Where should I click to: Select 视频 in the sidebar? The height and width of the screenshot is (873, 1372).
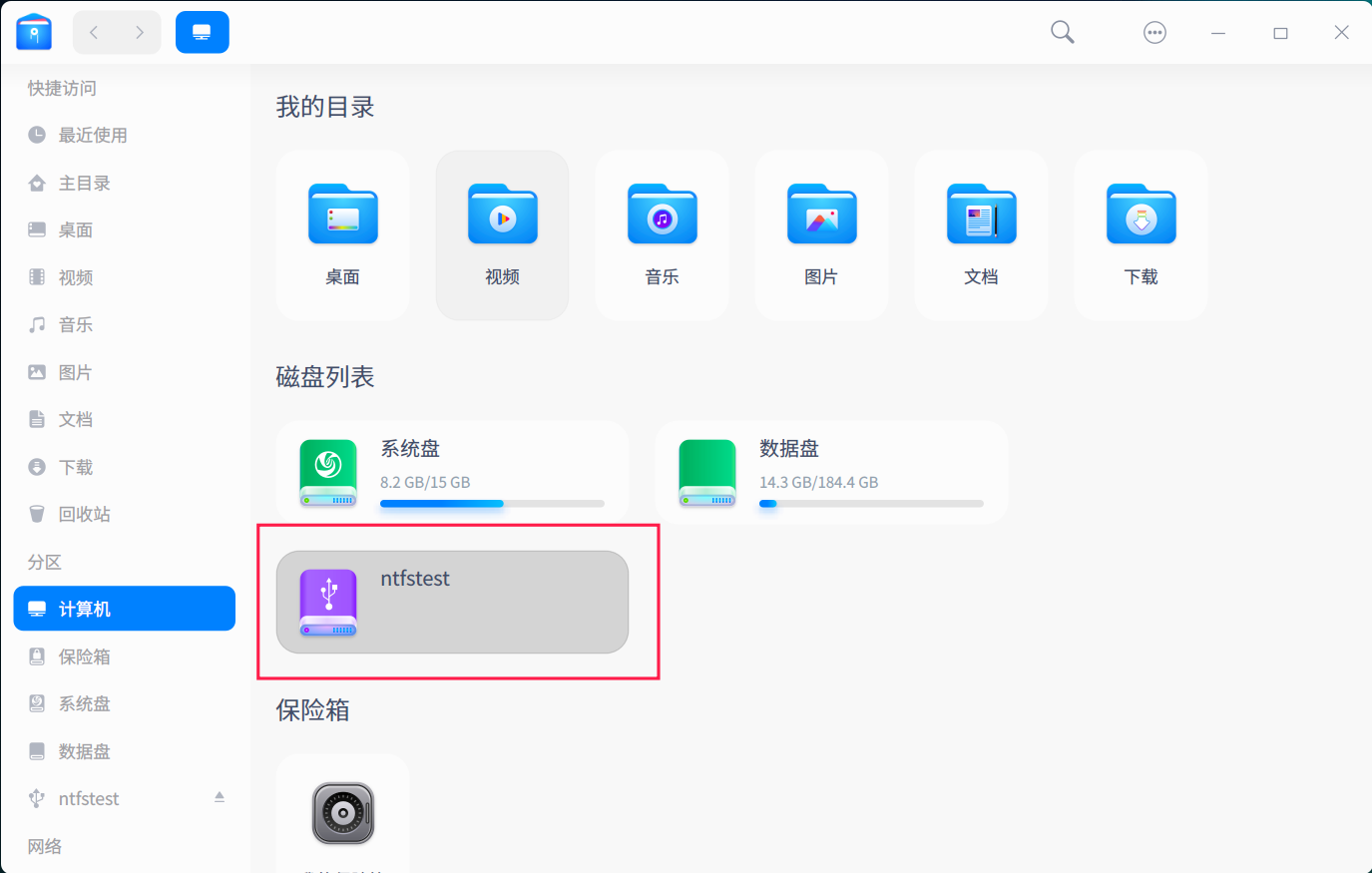click(124, 277)
